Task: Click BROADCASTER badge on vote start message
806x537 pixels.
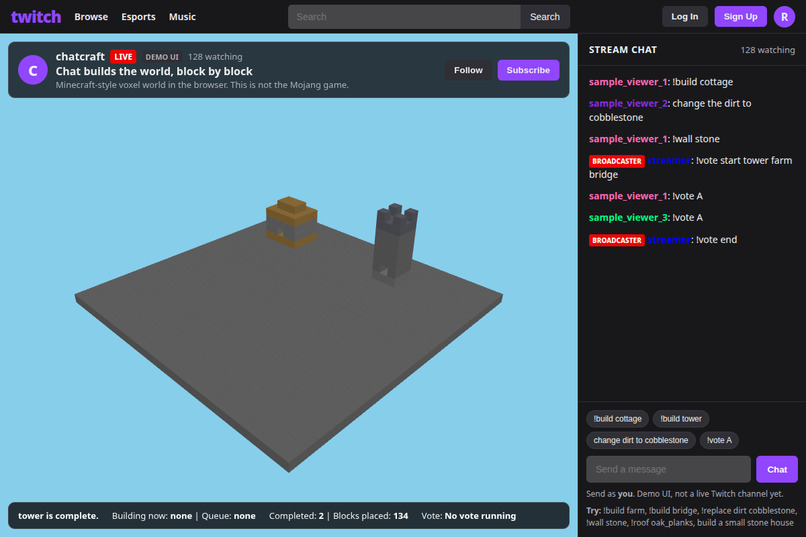Action: (616, 161)
